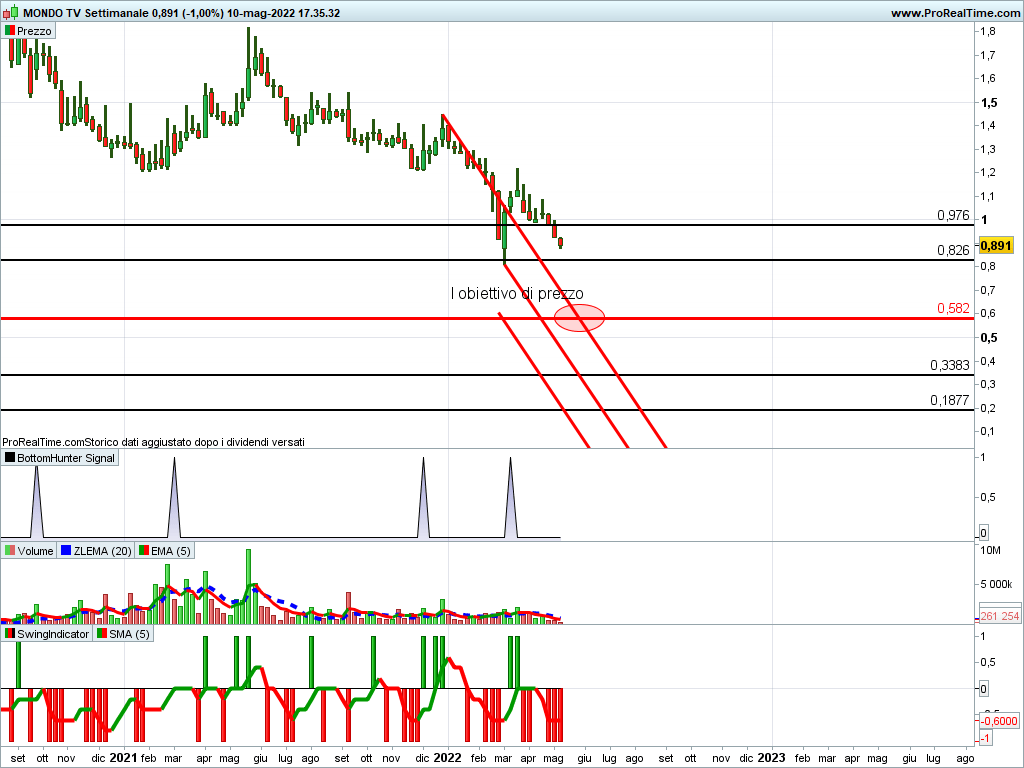This screenshot has width=1024, height=768.
Task: Select the 0,826 horizontal support line label
Action: [x=952, y=250]
